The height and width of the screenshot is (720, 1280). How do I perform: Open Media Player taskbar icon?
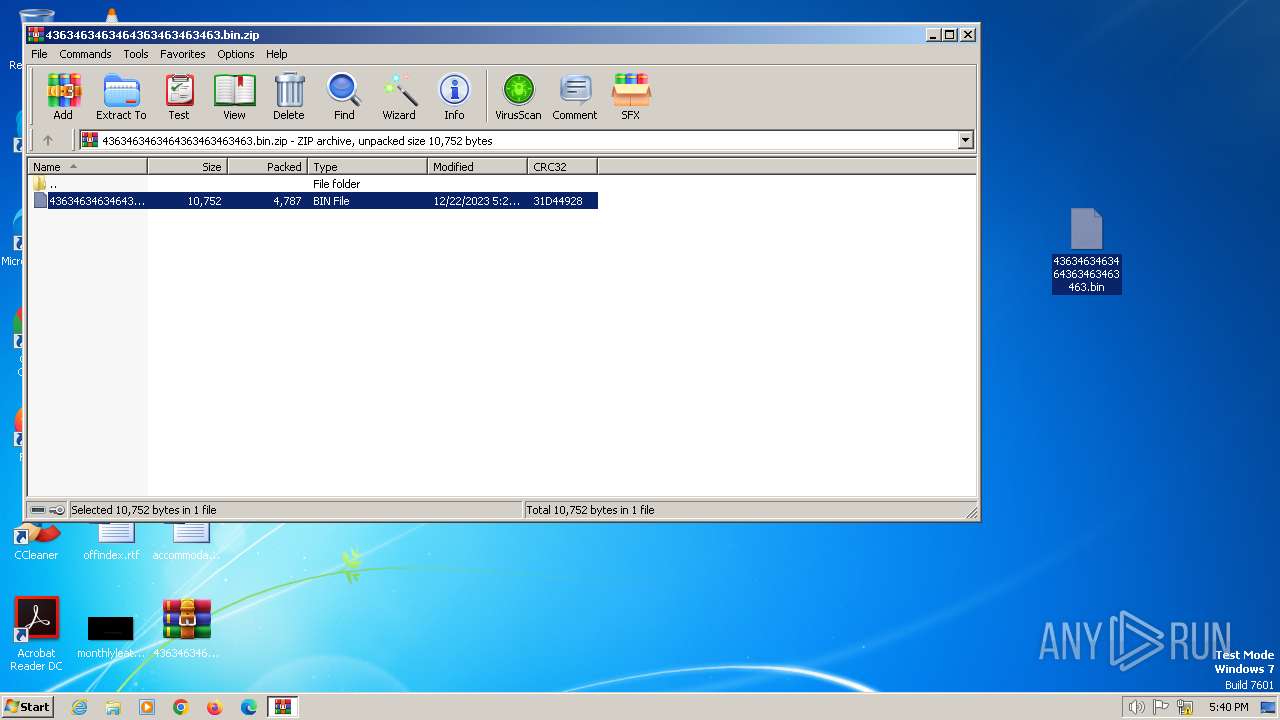point(147,707)
